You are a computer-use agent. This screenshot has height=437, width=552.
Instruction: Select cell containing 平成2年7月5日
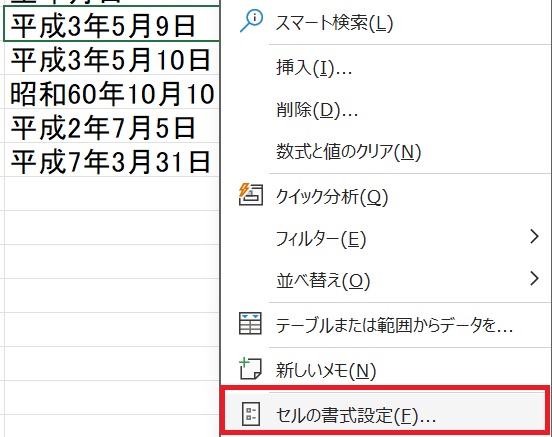[x=111, y=126]
